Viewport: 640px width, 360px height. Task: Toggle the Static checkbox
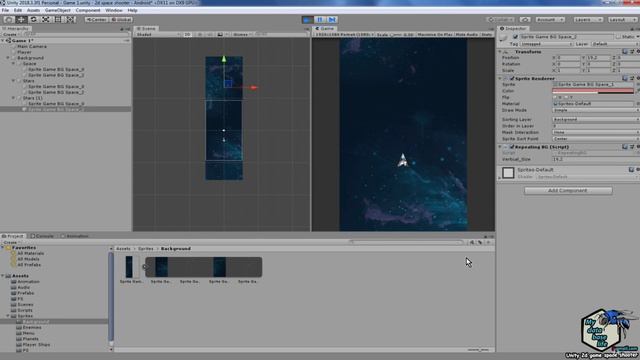618,37
